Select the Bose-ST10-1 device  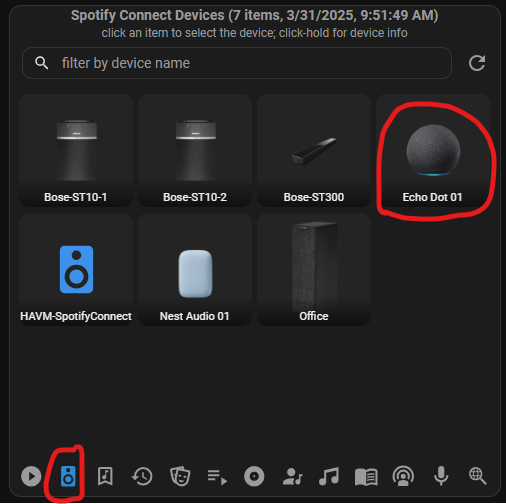pyautogui.click(x=76, y=150)
